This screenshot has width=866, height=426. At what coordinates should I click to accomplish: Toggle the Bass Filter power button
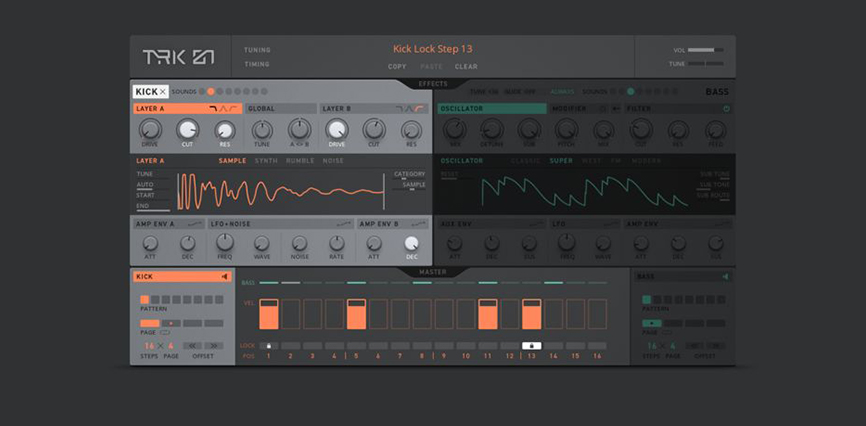click(726, 109)
